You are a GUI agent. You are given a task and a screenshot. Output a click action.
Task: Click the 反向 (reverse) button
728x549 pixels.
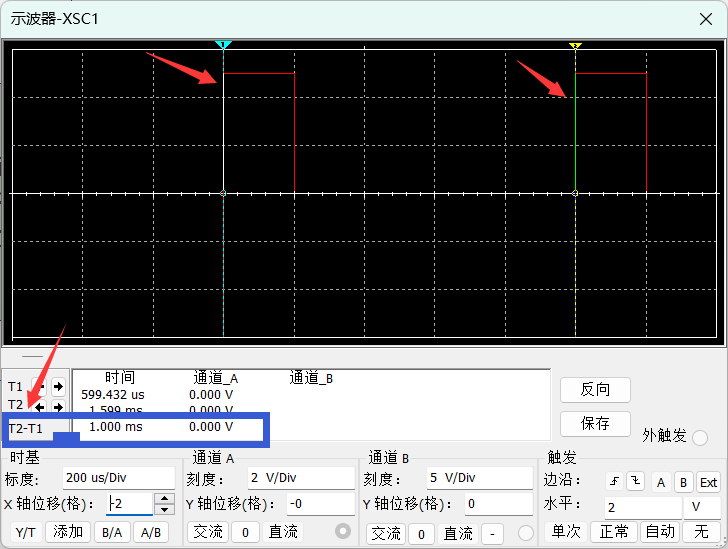595,390
